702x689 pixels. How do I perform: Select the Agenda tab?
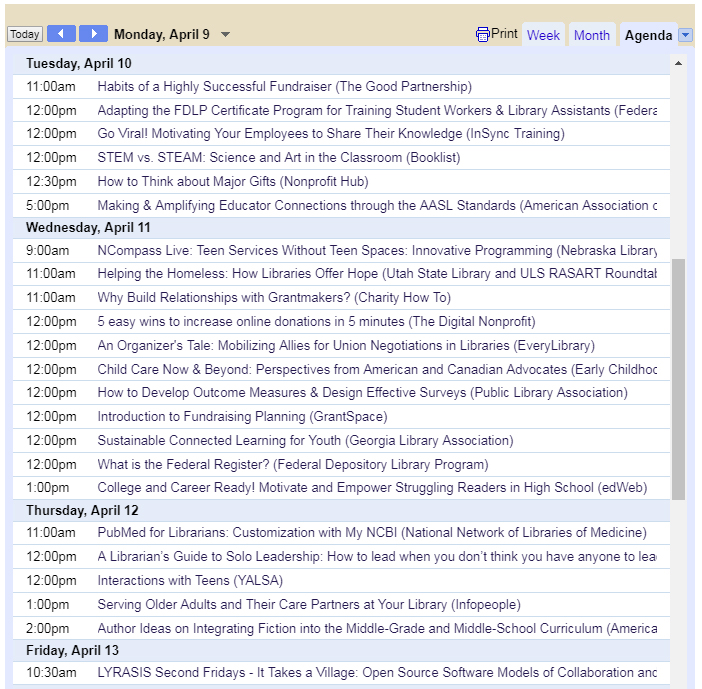[648, 35]
